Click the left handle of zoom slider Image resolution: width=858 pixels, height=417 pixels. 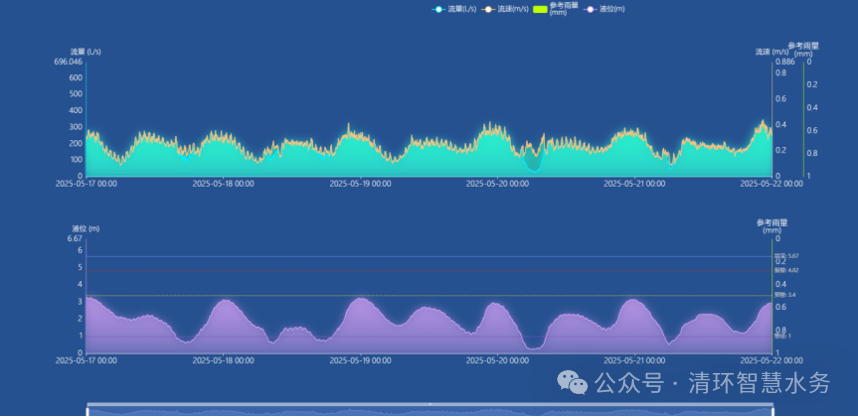(88, 410)
